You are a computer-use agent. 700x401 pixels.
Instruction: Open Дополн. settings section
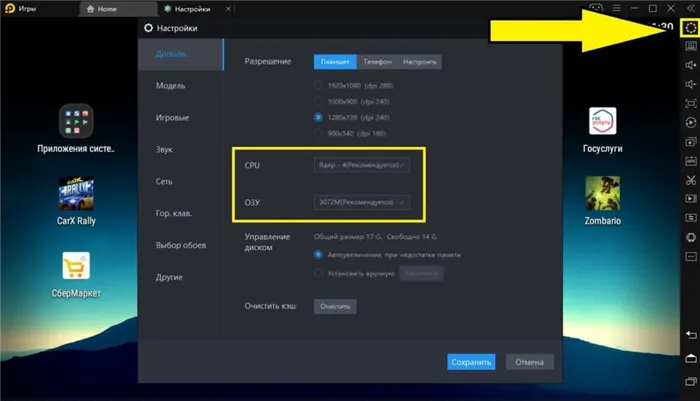point(181,54)
